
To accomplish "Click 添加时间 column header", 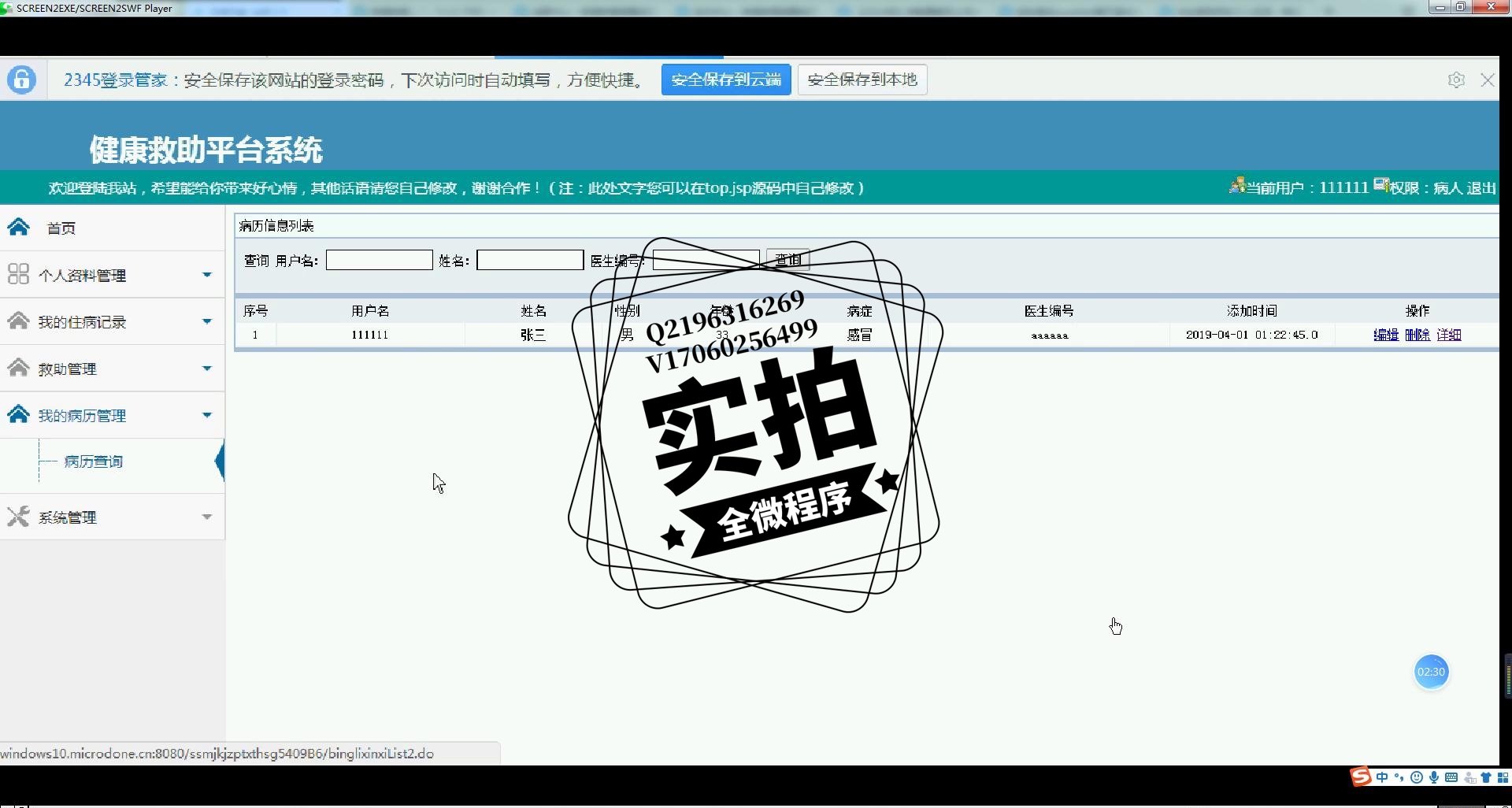I will (x=1251, y=311).
